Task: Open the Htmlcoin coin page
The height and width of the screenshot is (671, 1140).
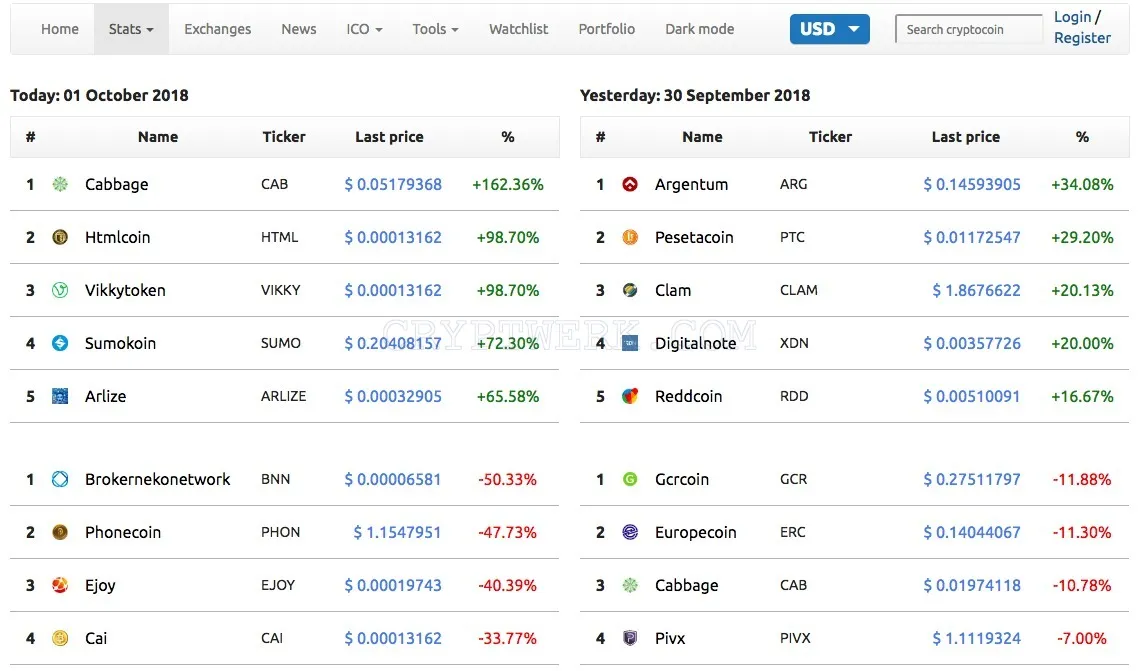Action: tap(117, 238)
